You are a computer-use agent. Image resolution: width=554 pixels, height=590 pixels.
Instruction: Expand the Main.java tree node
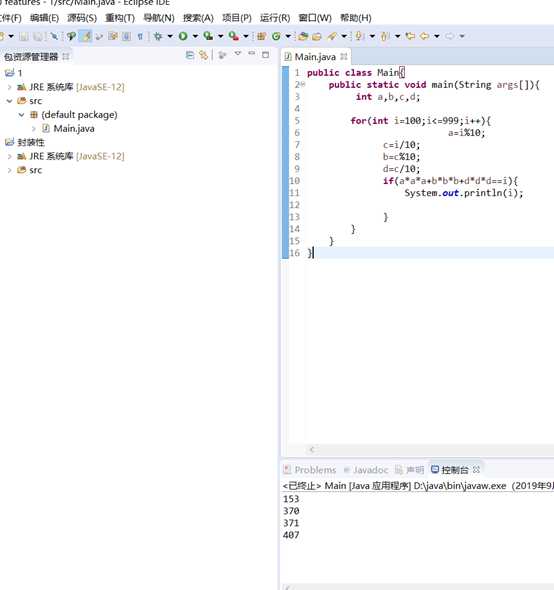[x=34, y=129]
